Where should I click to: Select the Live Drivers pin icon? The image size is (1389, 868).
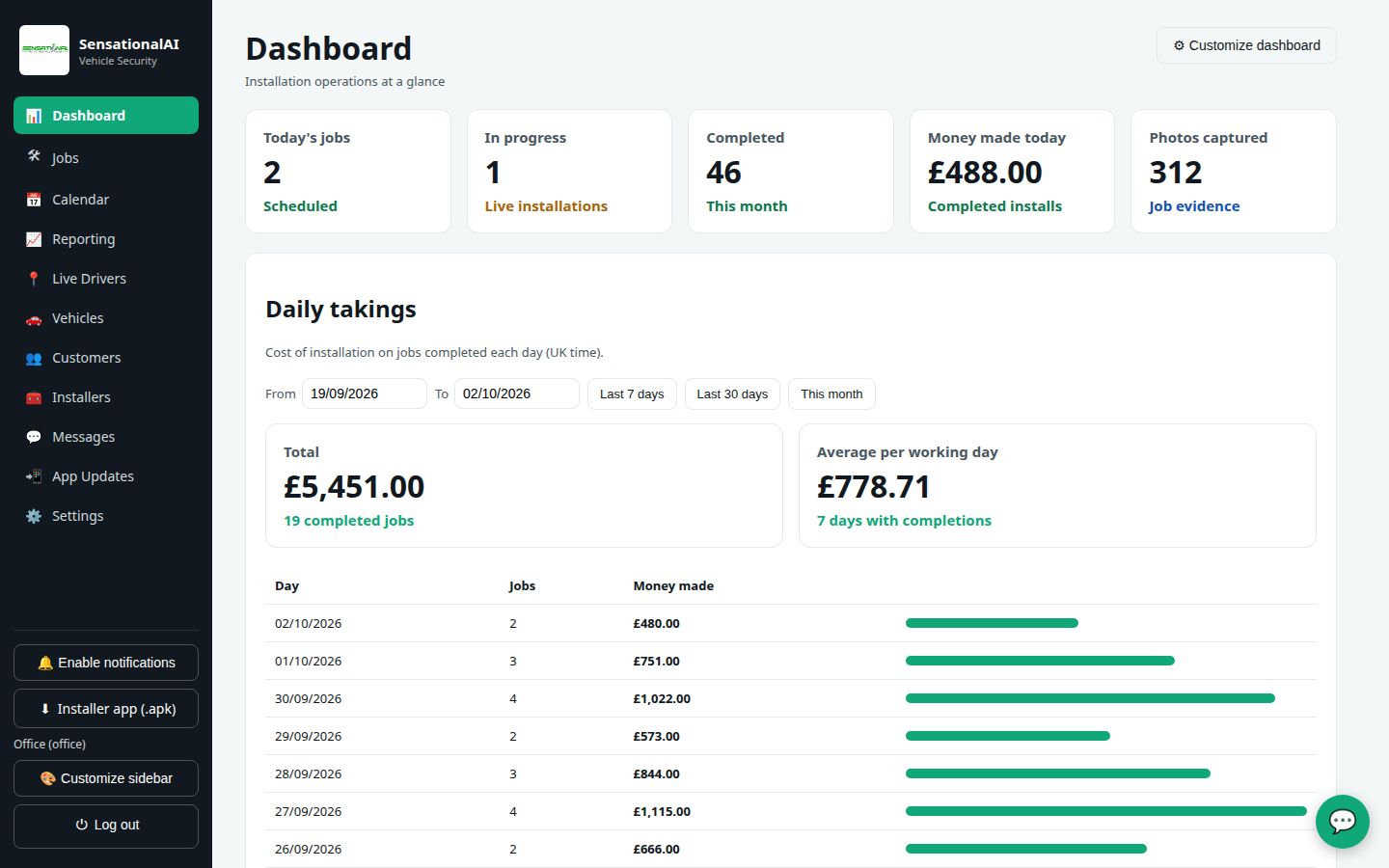(x=34, y=279)
